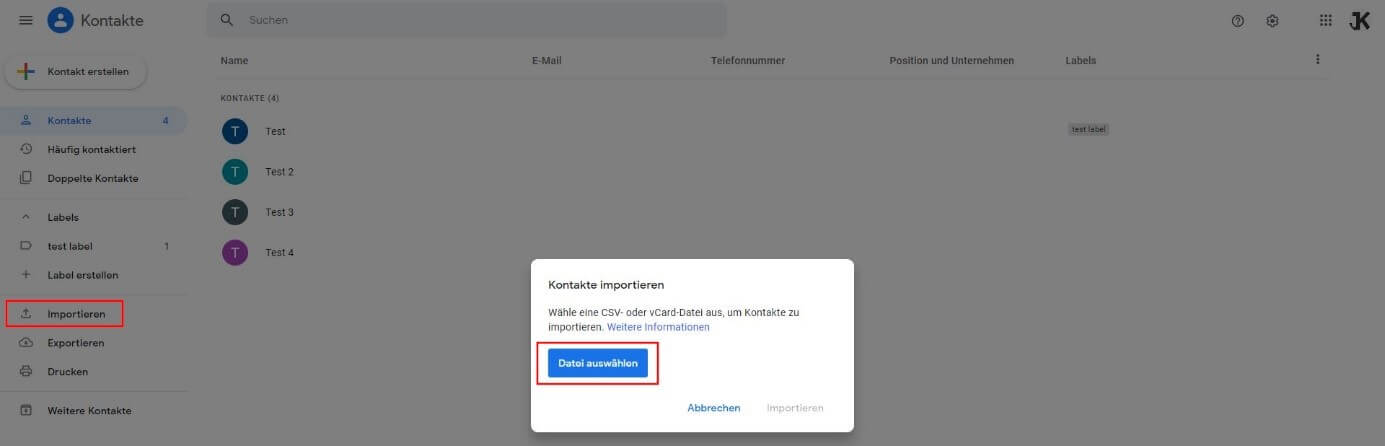Click the avatar of contact Test
Image resolution: width=1385 pixels, height=446 pixels.
tap(234, 131)
